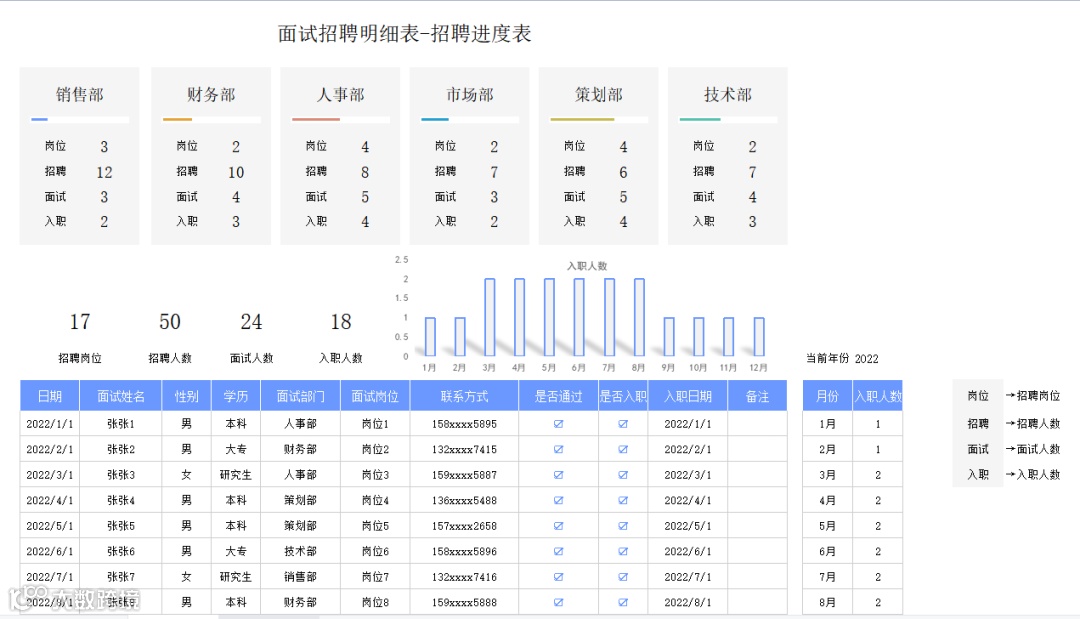Select phone cell 136xxxx5488

(x=464, y=501)
